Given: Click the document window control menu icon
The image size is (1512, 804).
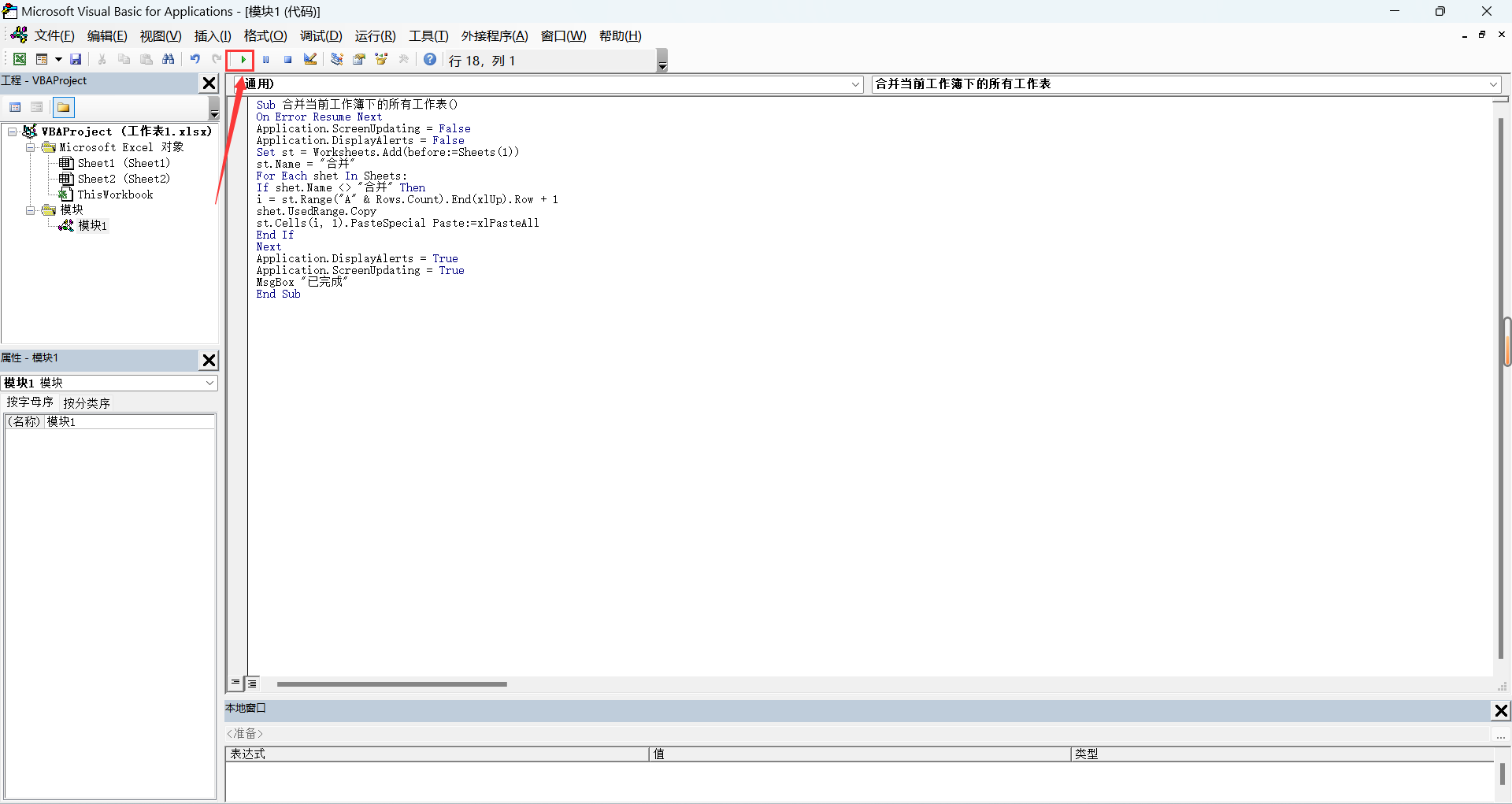Looking at the screenshot, I should [19, 35].
